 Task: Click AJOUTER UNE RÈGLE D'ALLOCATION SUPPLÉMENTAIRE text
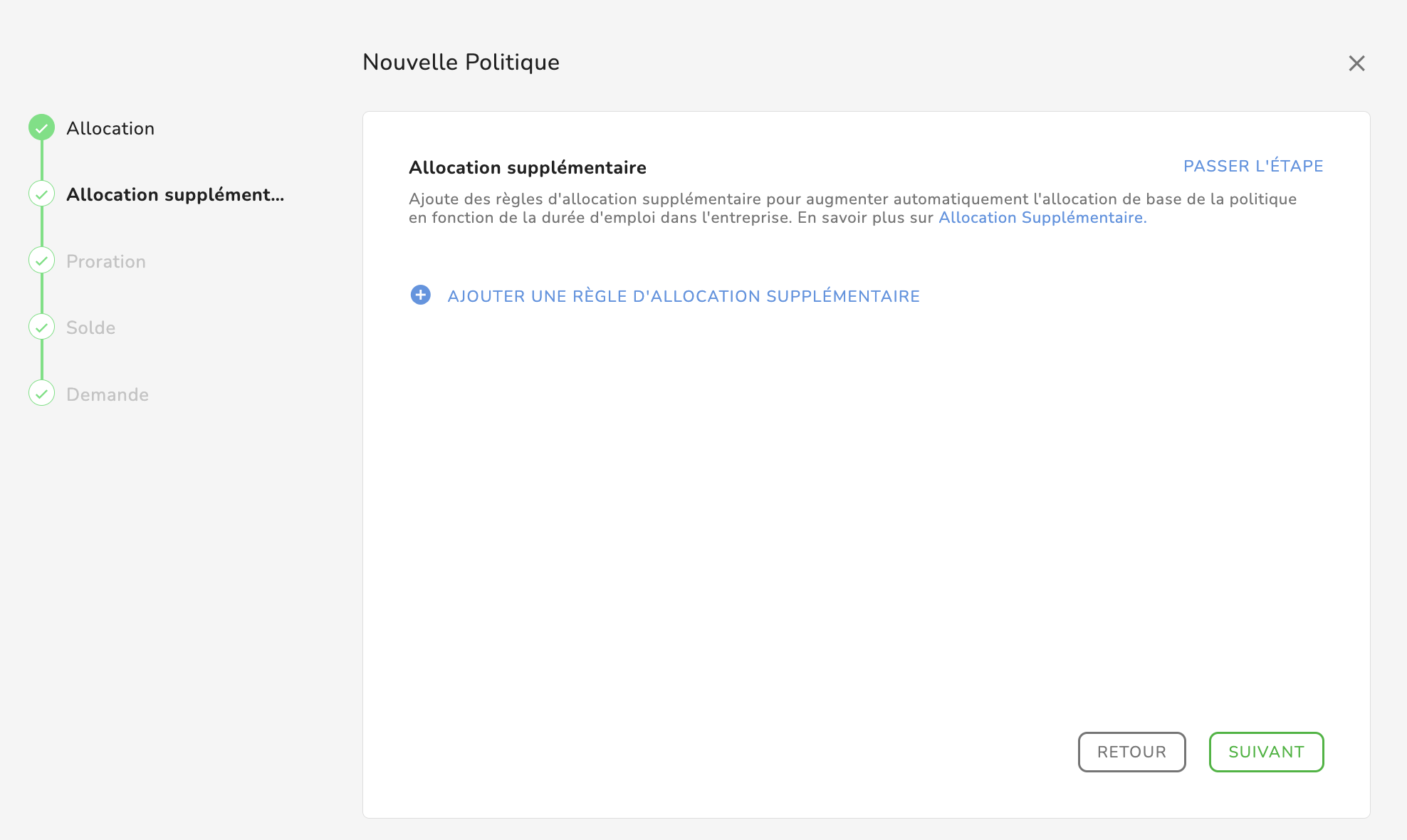pos(683,296)
